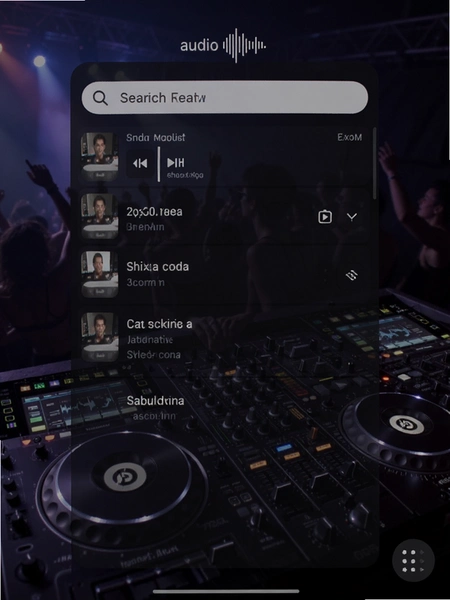Open the Cat sckirie a thumbnail

[x=99, y=337]
